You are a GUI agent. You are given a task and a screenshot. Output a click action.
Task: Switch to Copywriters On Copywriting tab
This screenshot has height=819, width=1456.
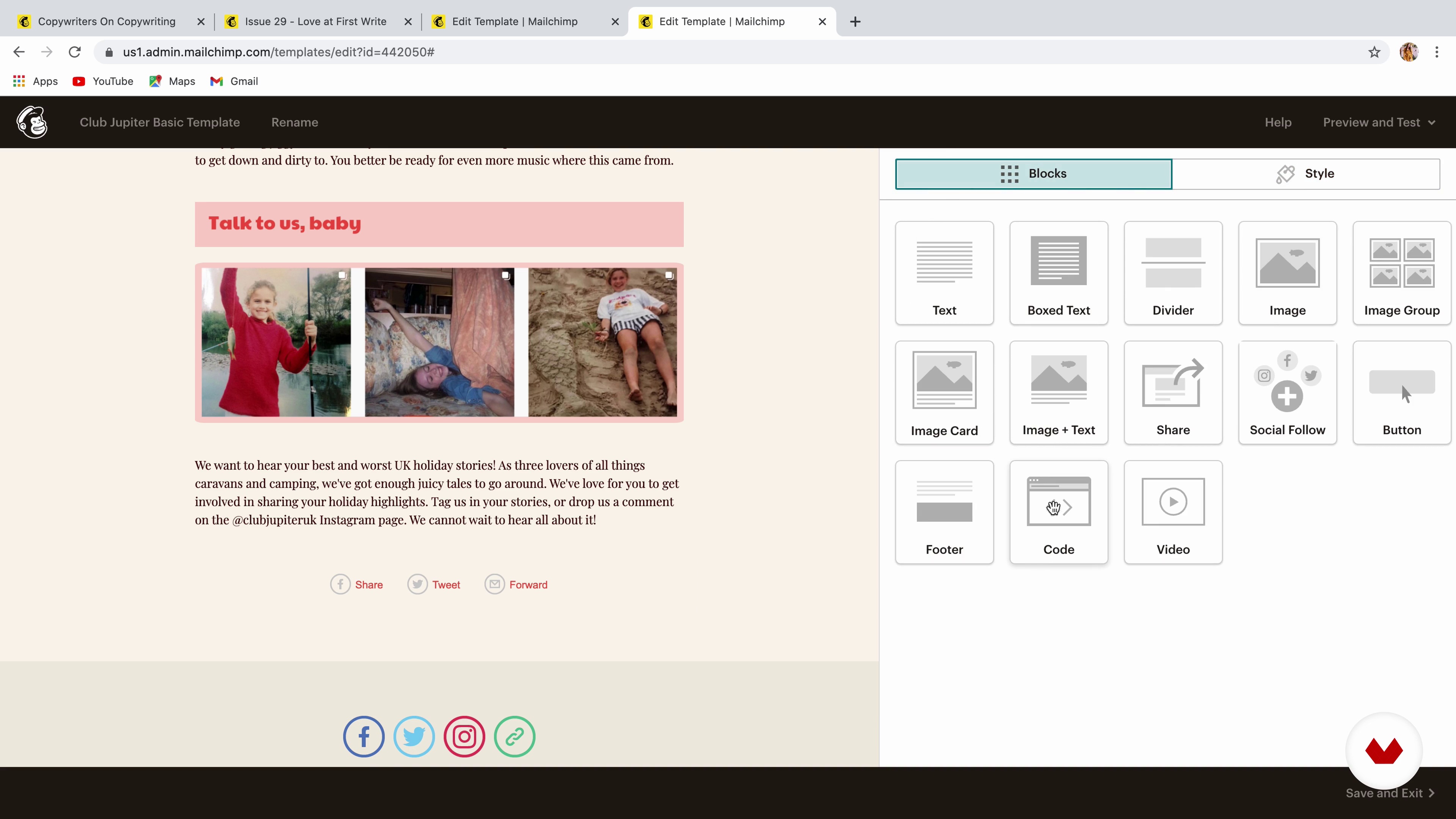(106, 22)
